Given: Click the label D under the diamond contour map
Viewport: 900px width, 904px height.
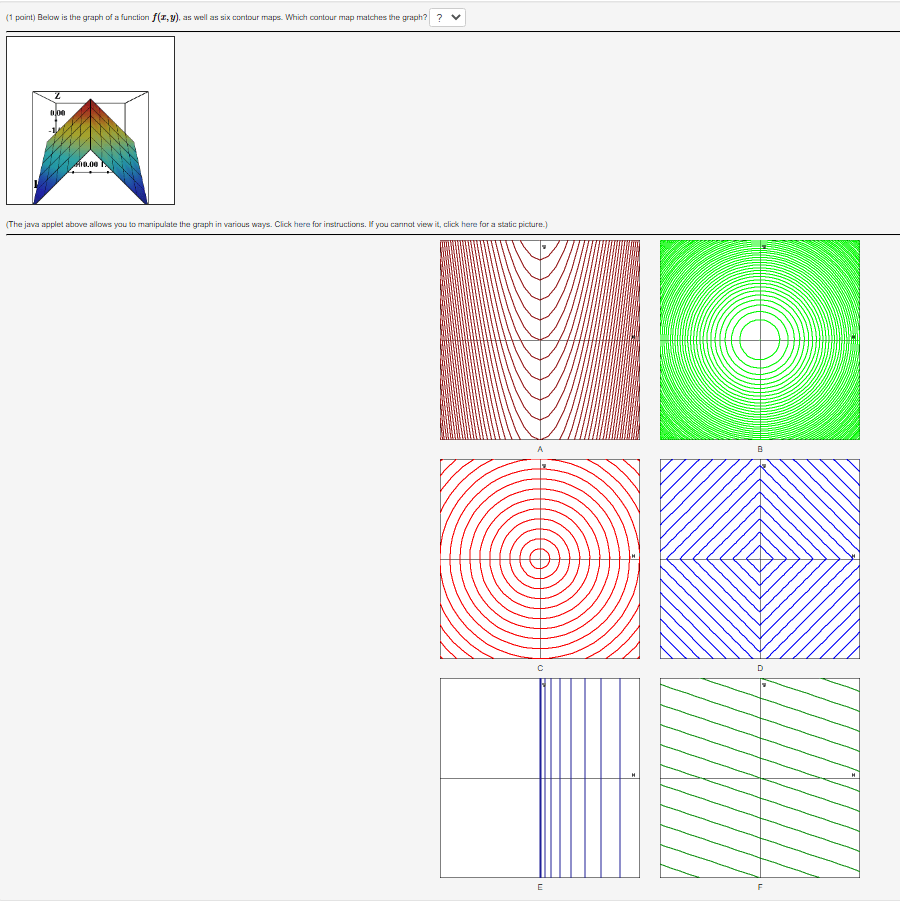Looking at the screenshot, I should (x=760, y=668).
